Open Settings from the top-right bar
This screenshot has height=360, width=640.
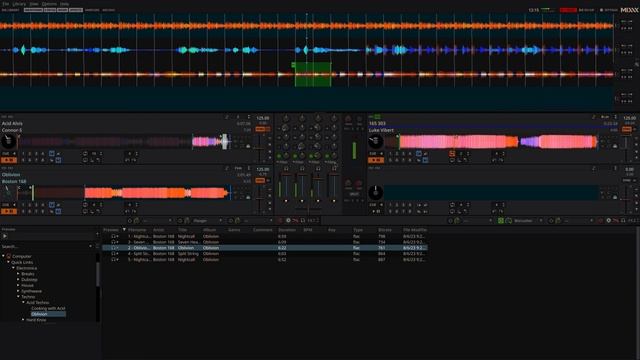[x=609, y=10]
